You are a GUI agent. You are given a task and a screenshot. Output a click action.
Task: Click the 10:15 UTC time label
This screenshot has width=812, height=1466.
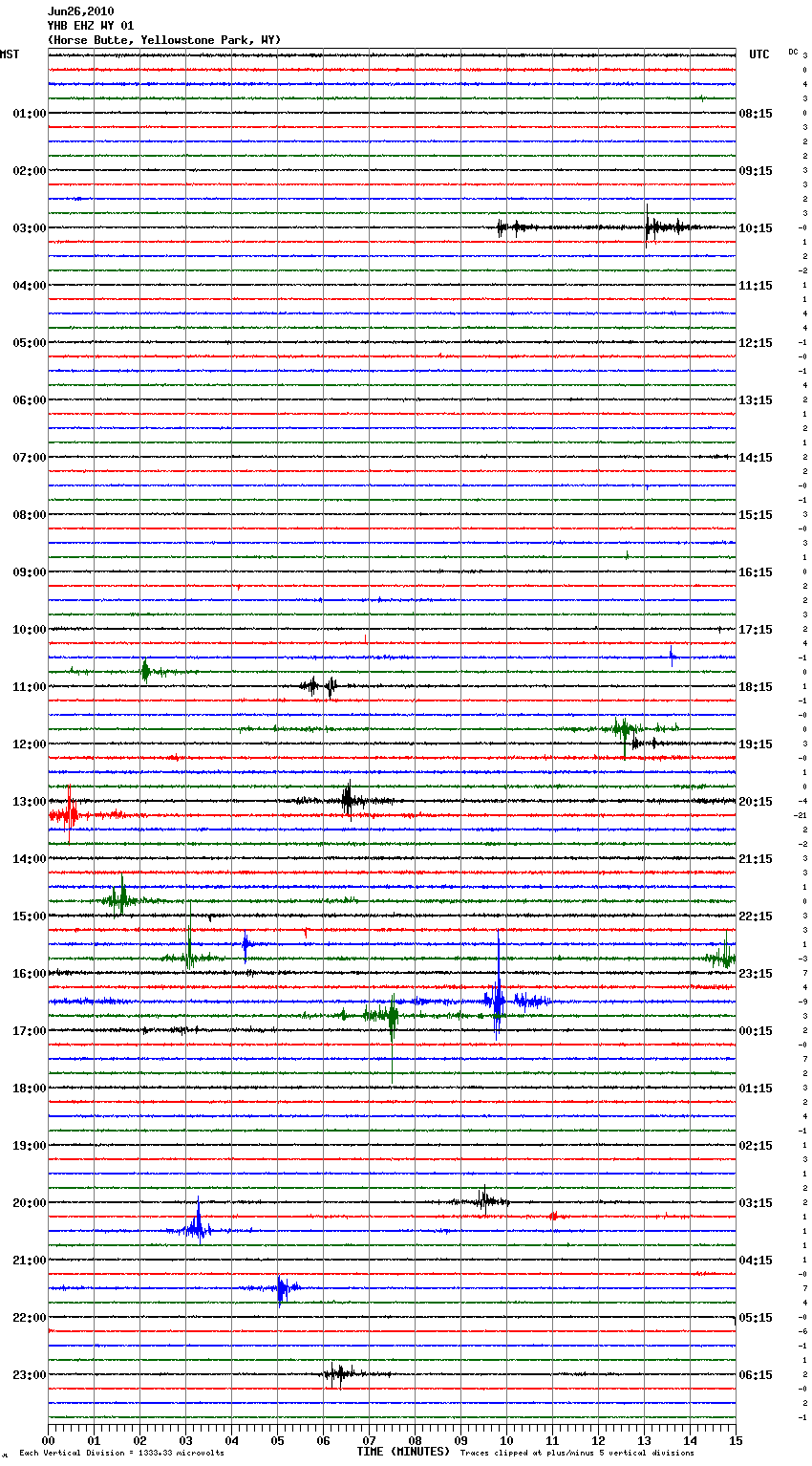(x=756, y=228)
